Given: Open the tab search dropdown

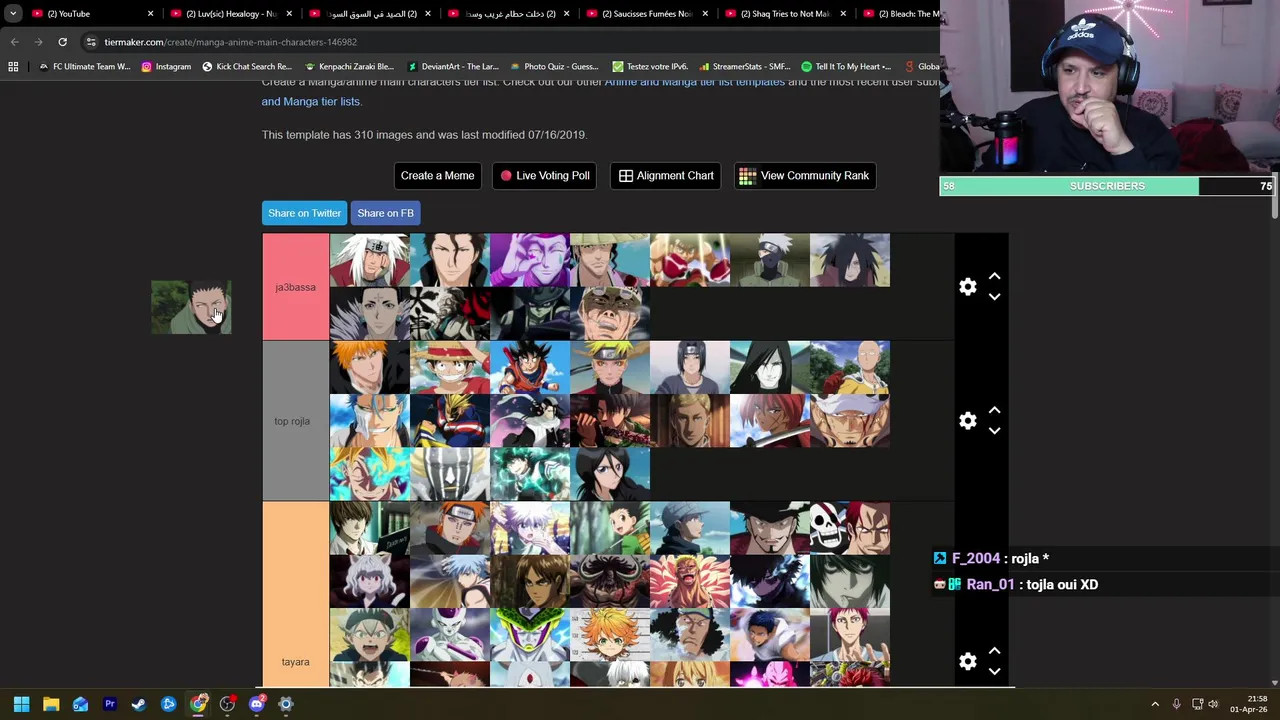Looking at the screenshot, I should (x=13, y=14).
